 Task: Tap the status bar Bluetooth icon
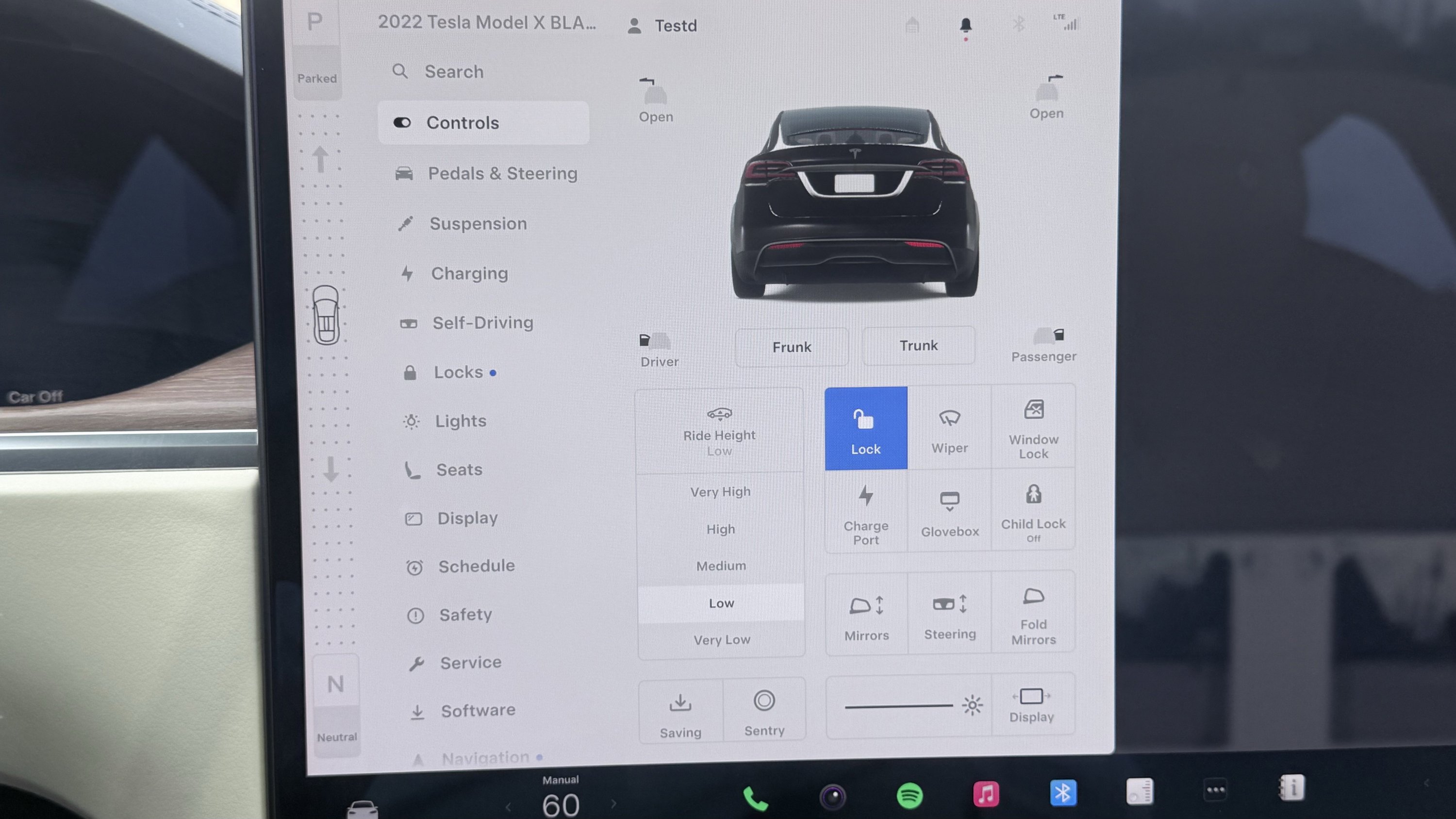click(1019, 24)
